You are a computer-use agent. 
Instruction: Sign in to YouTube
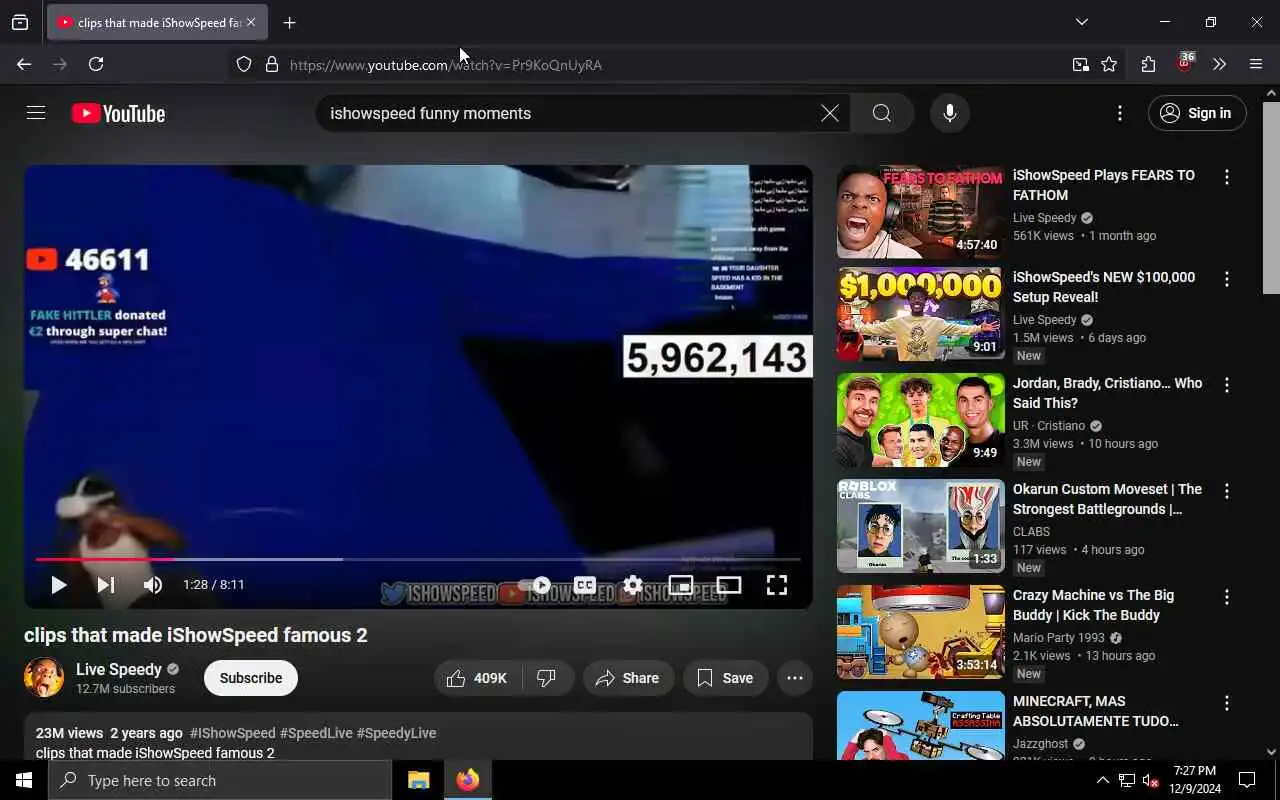(x=1196, y=113)
